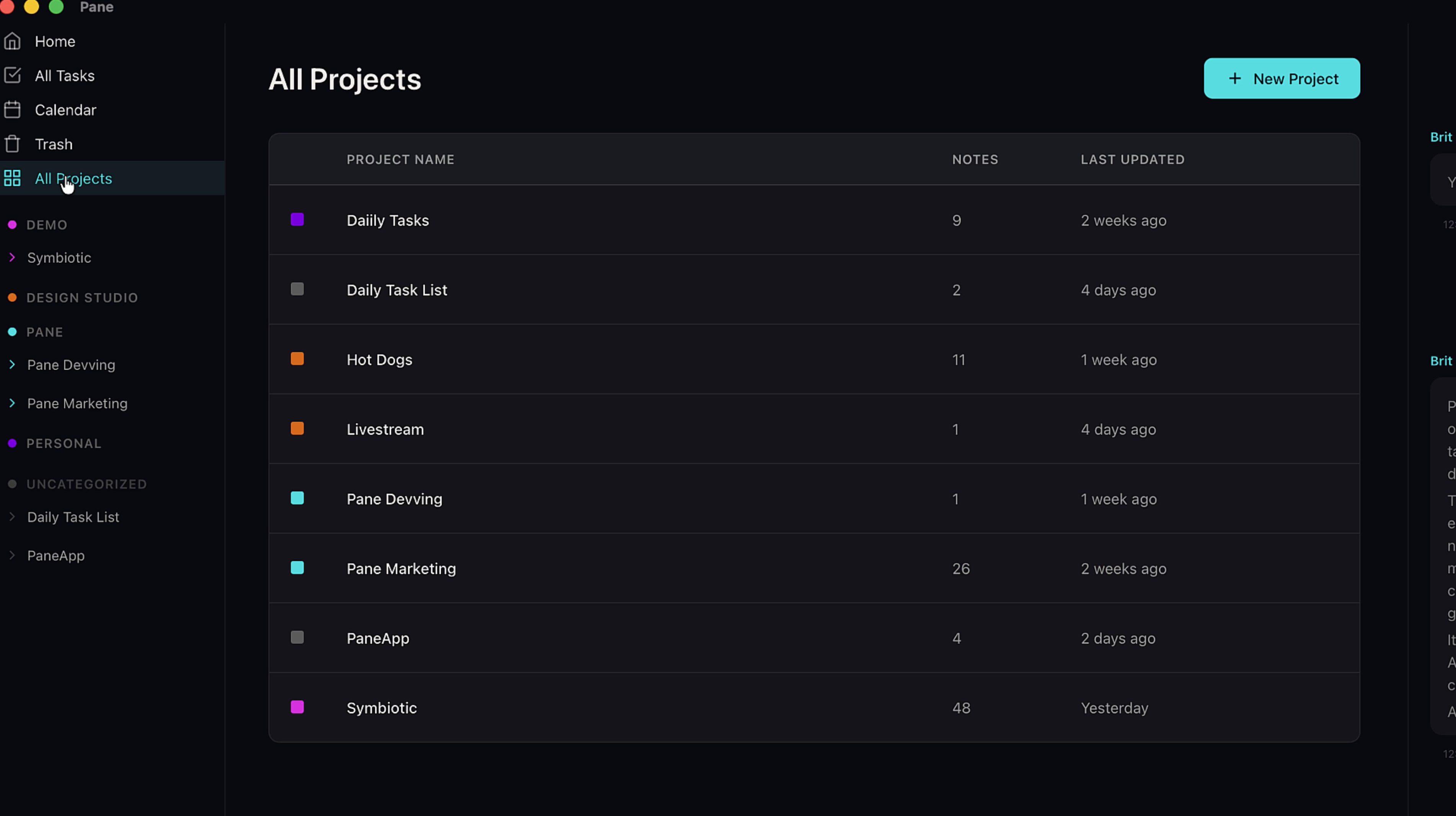
Task: Click notes count 26 for Pane Marketing
Action: pos(961,568)
